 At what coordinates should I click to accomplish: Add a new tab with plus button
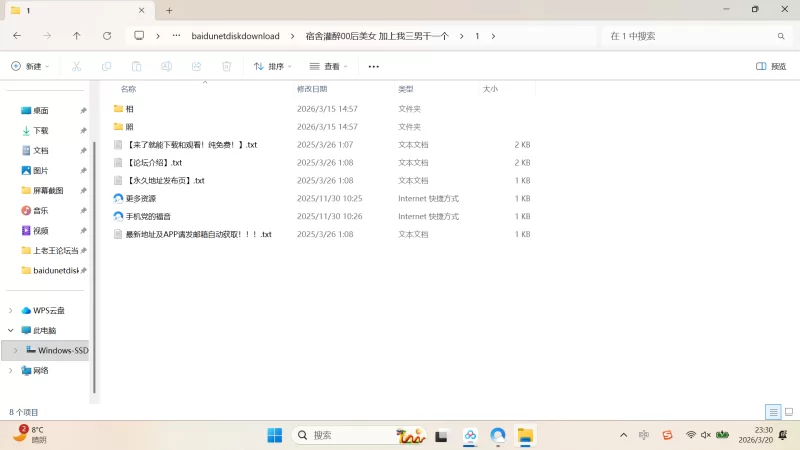pos(169,10)
